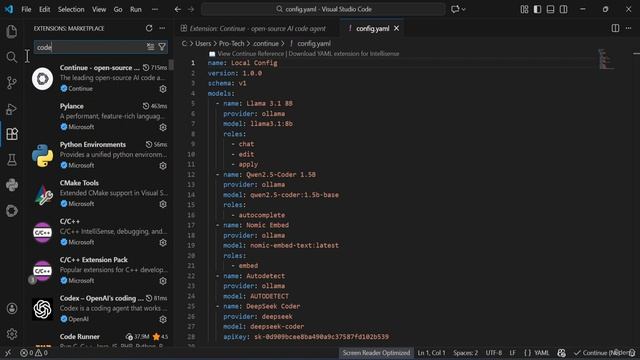The height and width of the screenshot is (360, 640).
Task: Split the editor right
Action: (615, 28)
